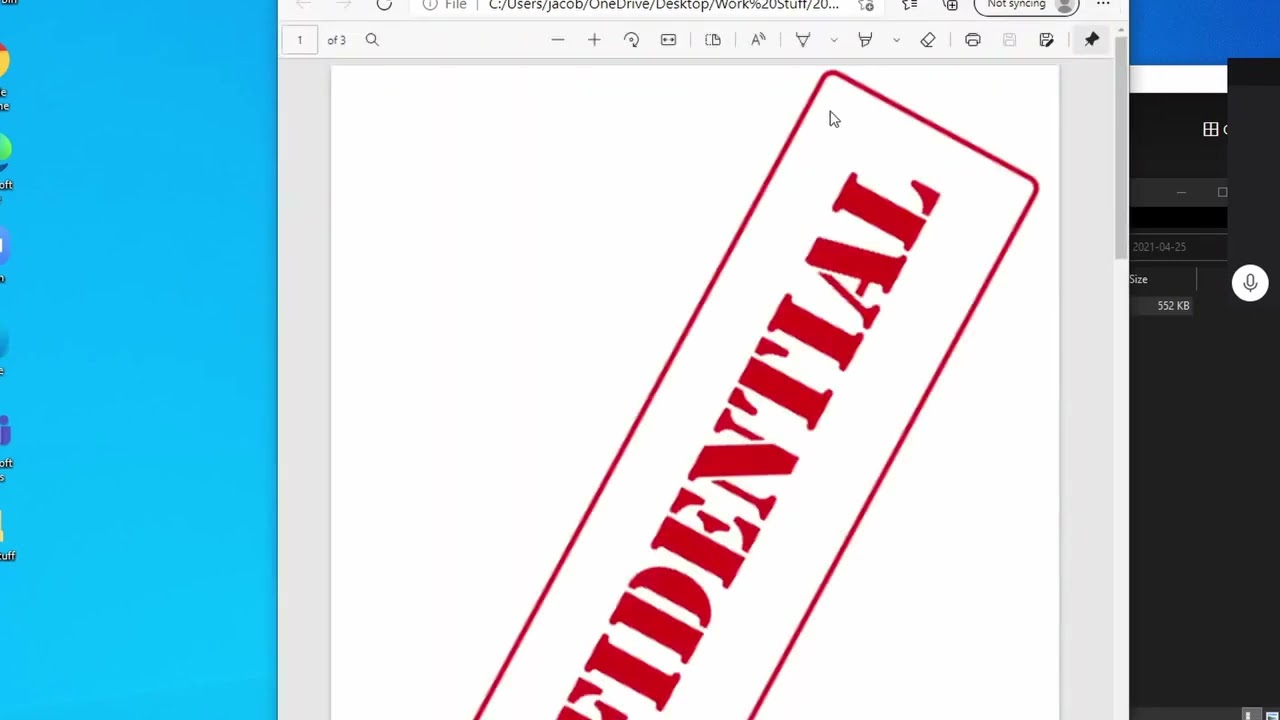Switch to the page view layout
Image resolution: width=1280 pixels, height=720 pixels.
tap(713, 40)
